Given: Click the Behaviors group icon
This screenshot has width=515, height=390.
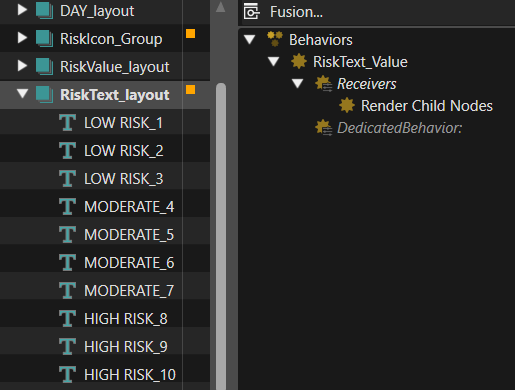Looking at the screenshot, I should (x=275, y=39).
